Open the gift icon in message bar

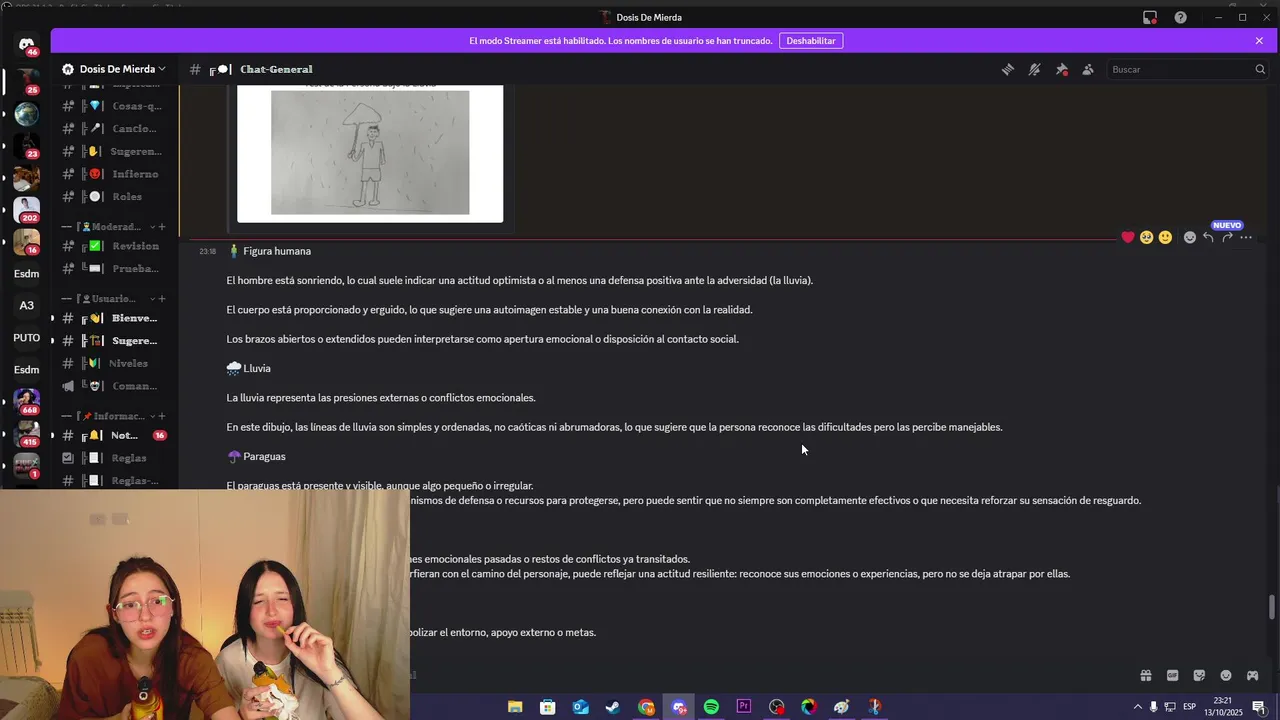coord(1146,675)
